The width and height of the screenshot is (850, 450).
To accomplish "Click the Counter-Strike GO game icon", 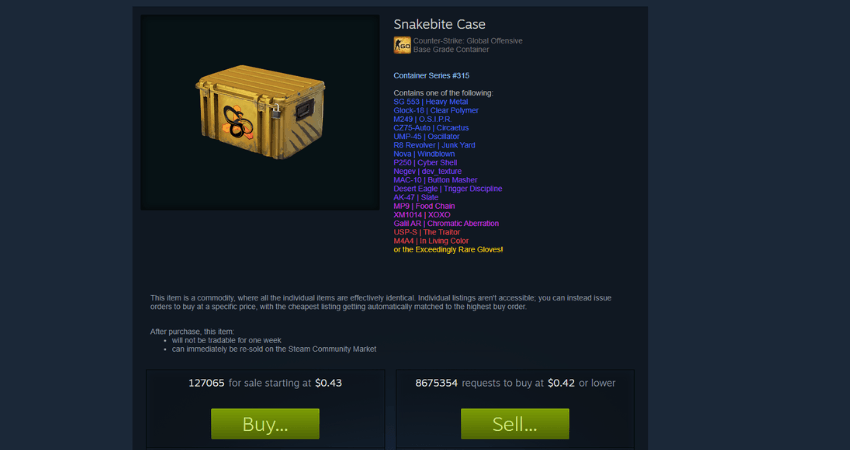I will (x=402, y=45).
